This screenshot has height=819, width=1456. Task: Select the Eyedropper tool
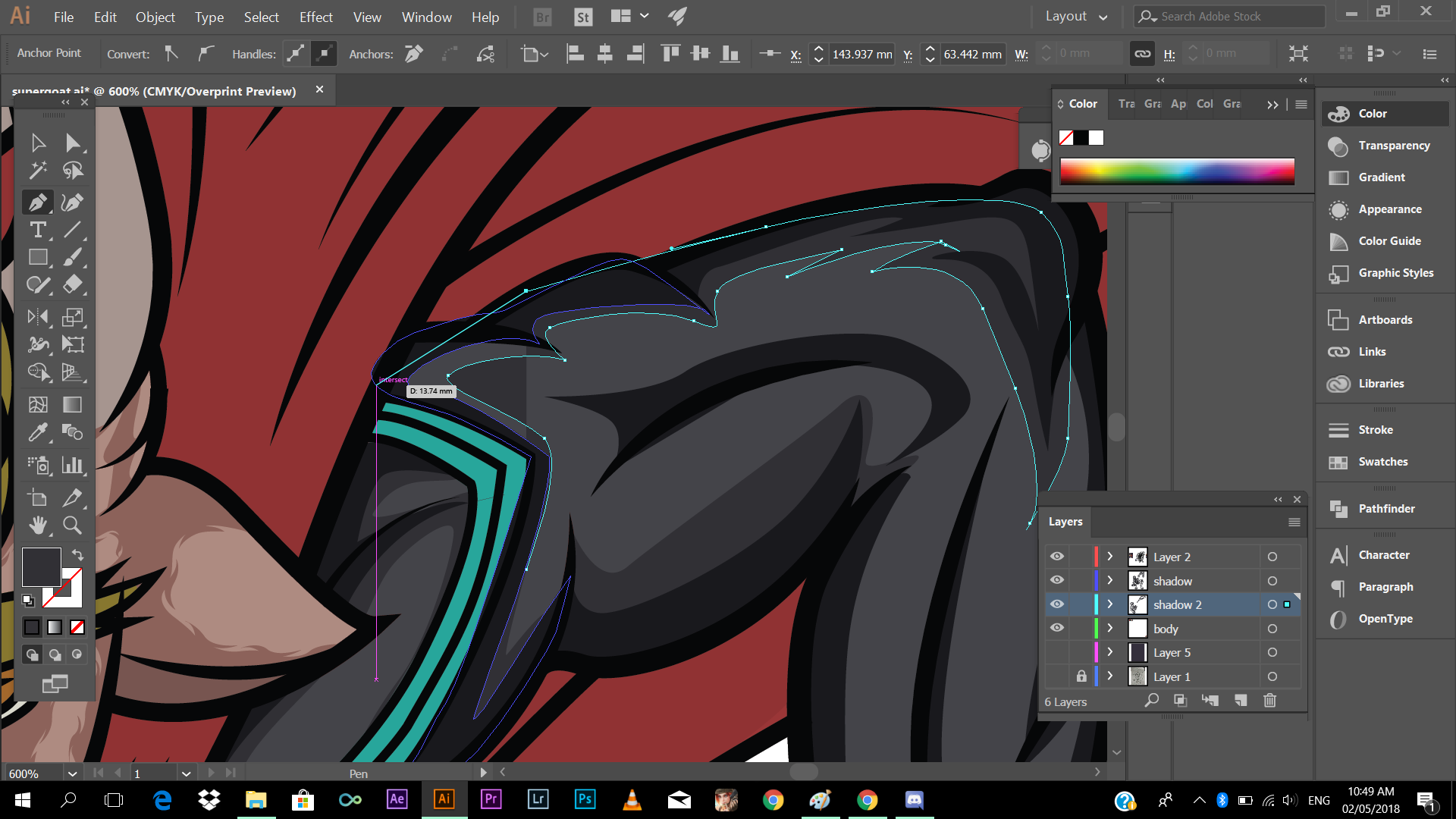point(38,432)
